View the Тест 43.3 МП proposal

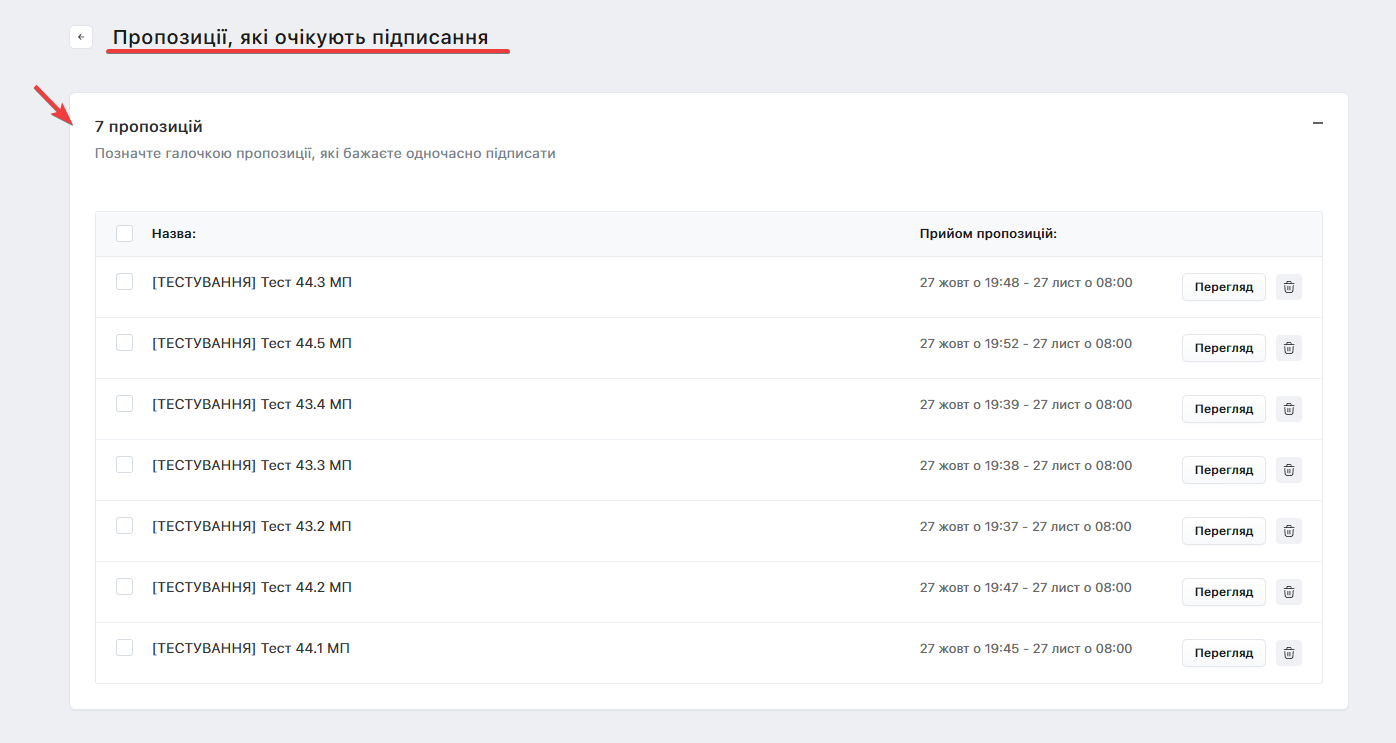coord(1223,470)
